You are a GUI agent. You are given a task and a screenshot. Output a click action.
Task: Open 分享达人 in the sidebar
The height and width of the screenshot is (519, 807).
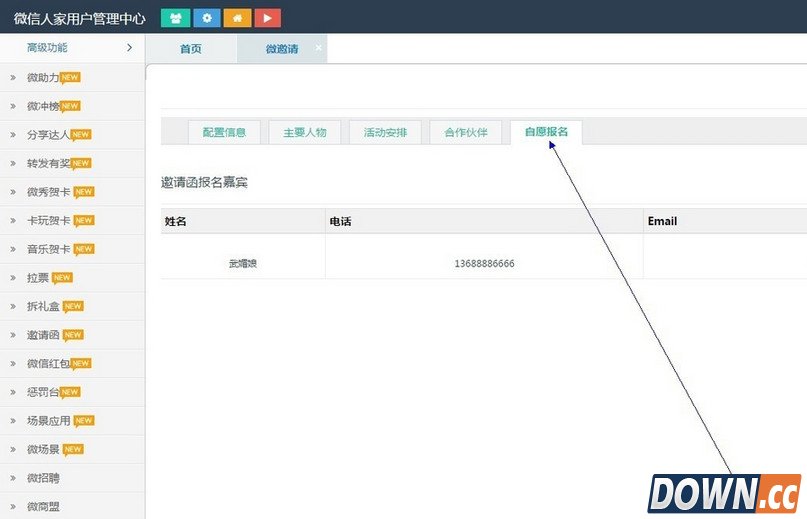pos(48,134)
